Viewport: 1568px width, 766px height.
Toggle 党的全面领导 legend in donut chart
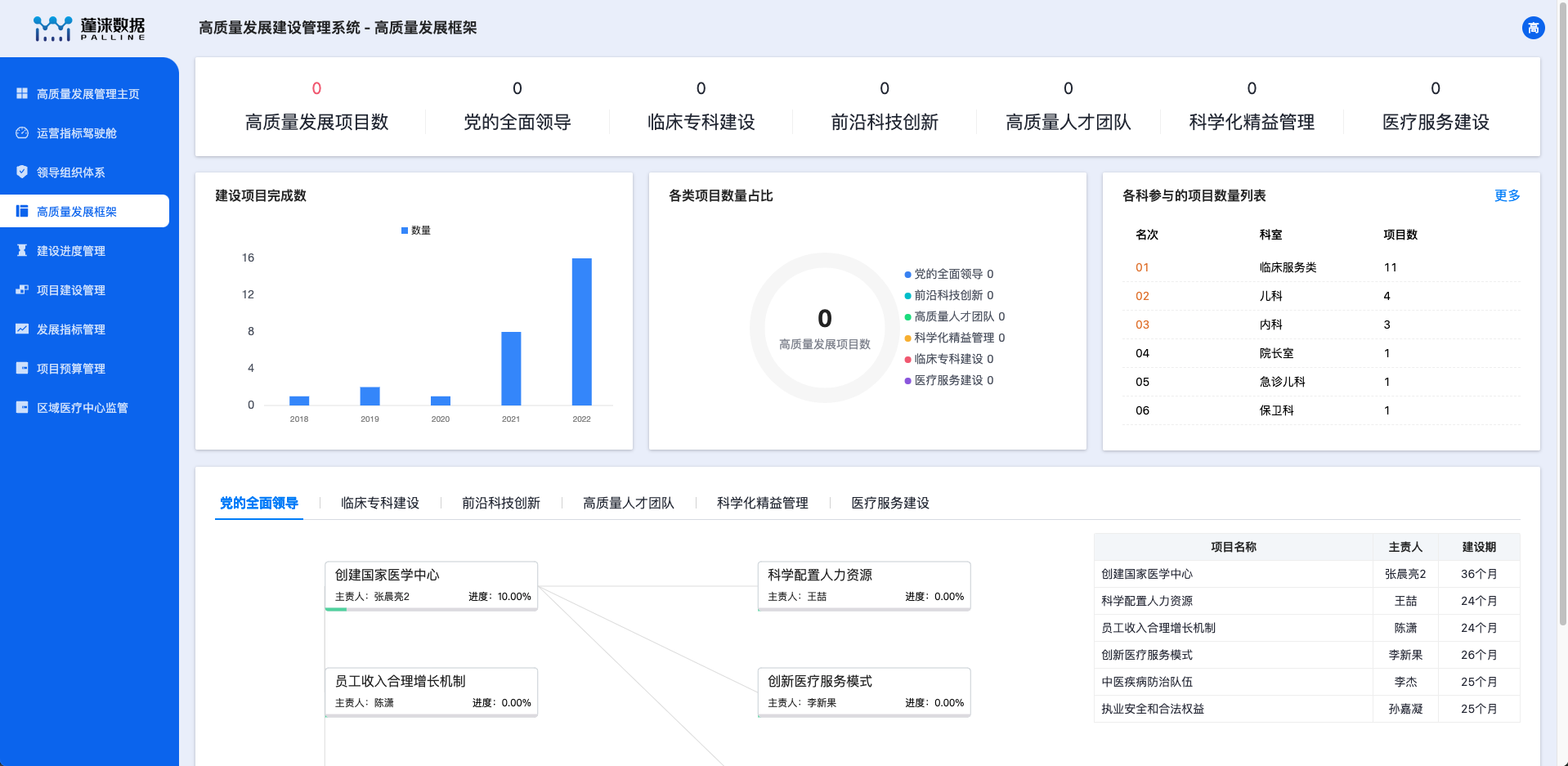tap(949, 274)
